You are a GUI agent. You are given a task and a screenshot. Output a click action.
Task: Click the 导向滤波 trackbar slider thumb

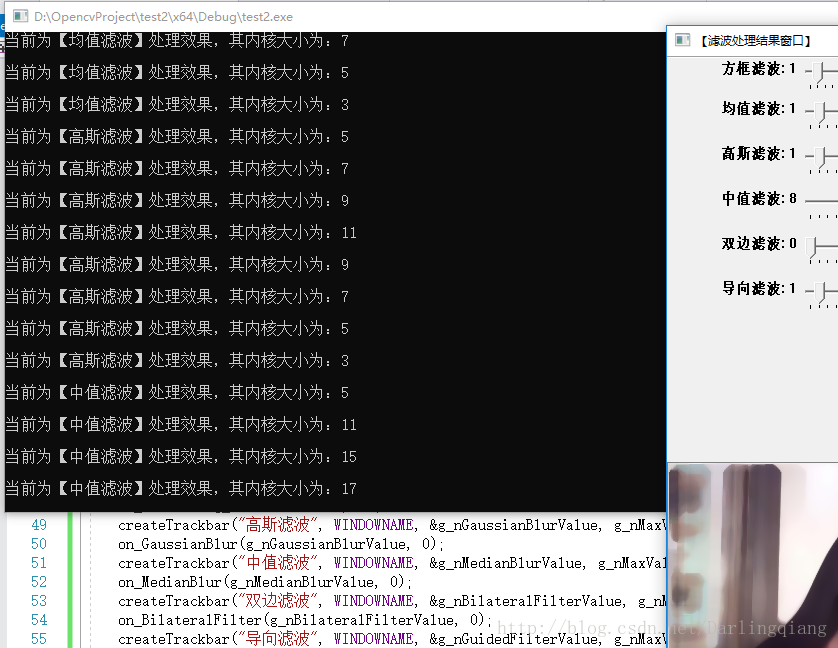(x=819, y=292)
